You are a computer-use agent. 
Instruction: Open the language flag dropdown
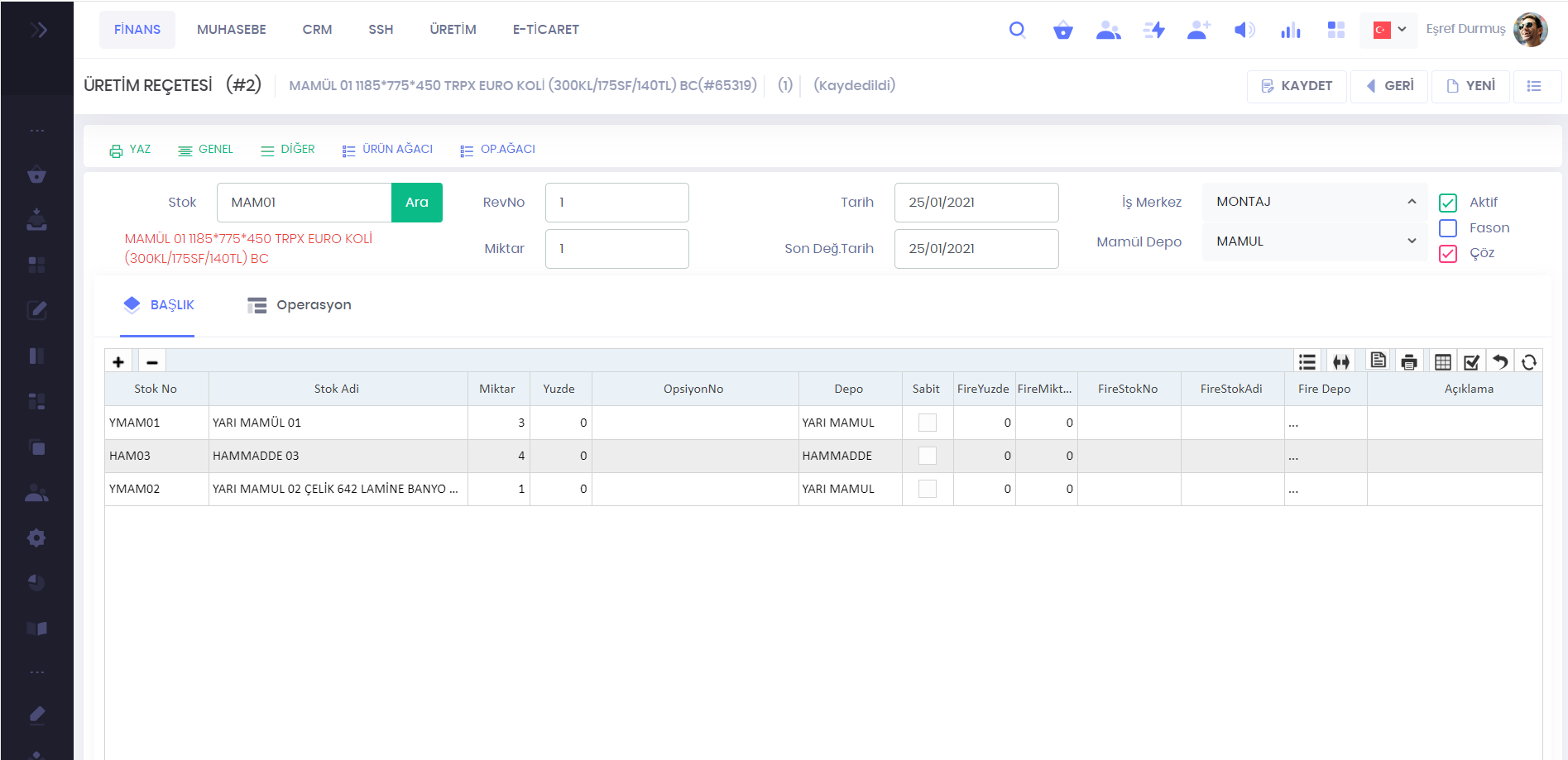click(1388, 30)
